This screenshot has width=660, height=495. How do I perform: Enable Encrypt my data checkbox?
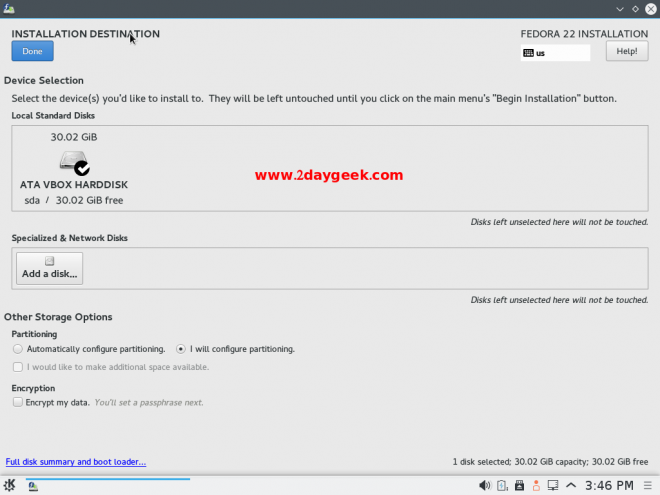point(18,402)
